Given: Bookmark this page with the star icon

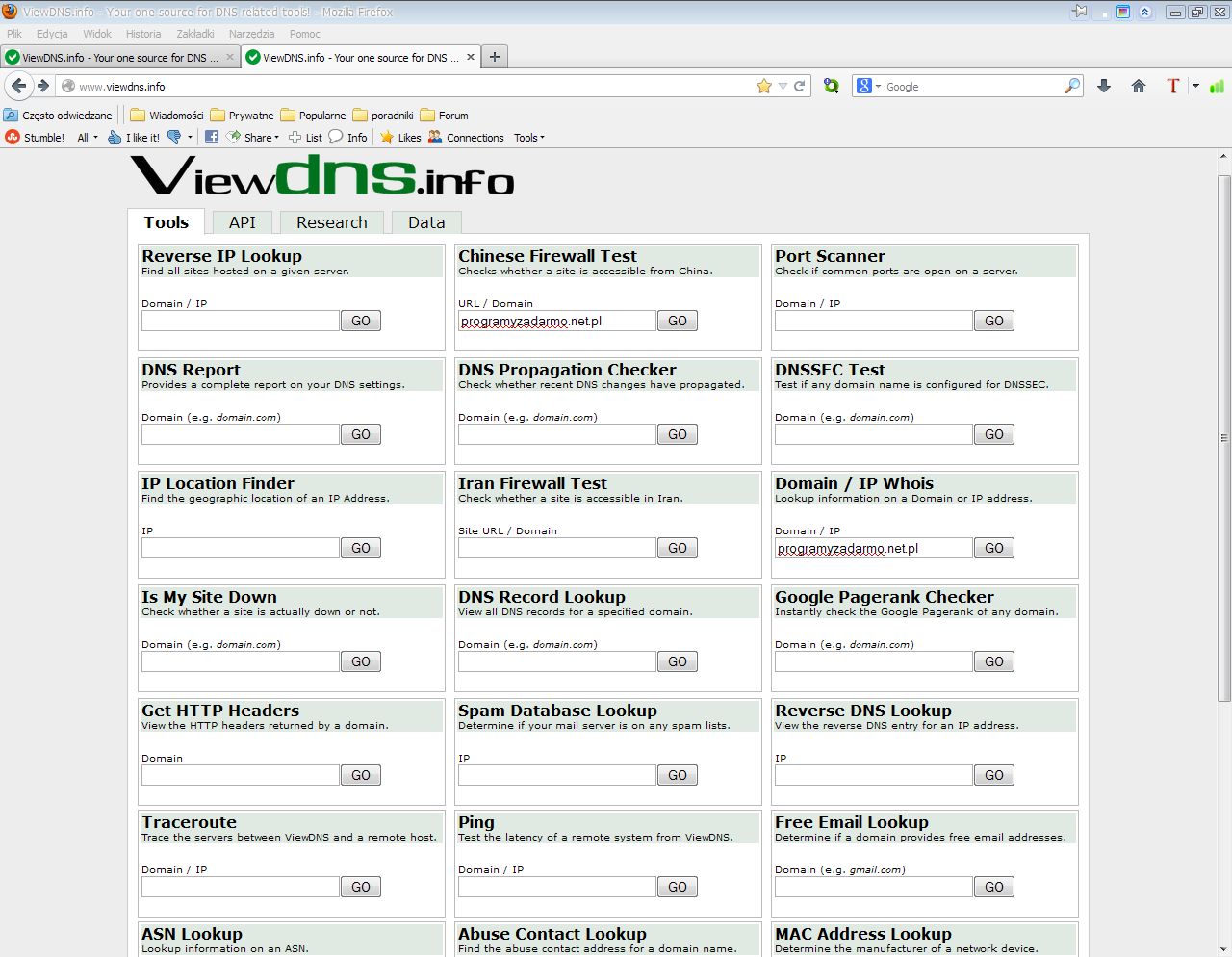Looking at the screenshot, I should tap(764, 86).
